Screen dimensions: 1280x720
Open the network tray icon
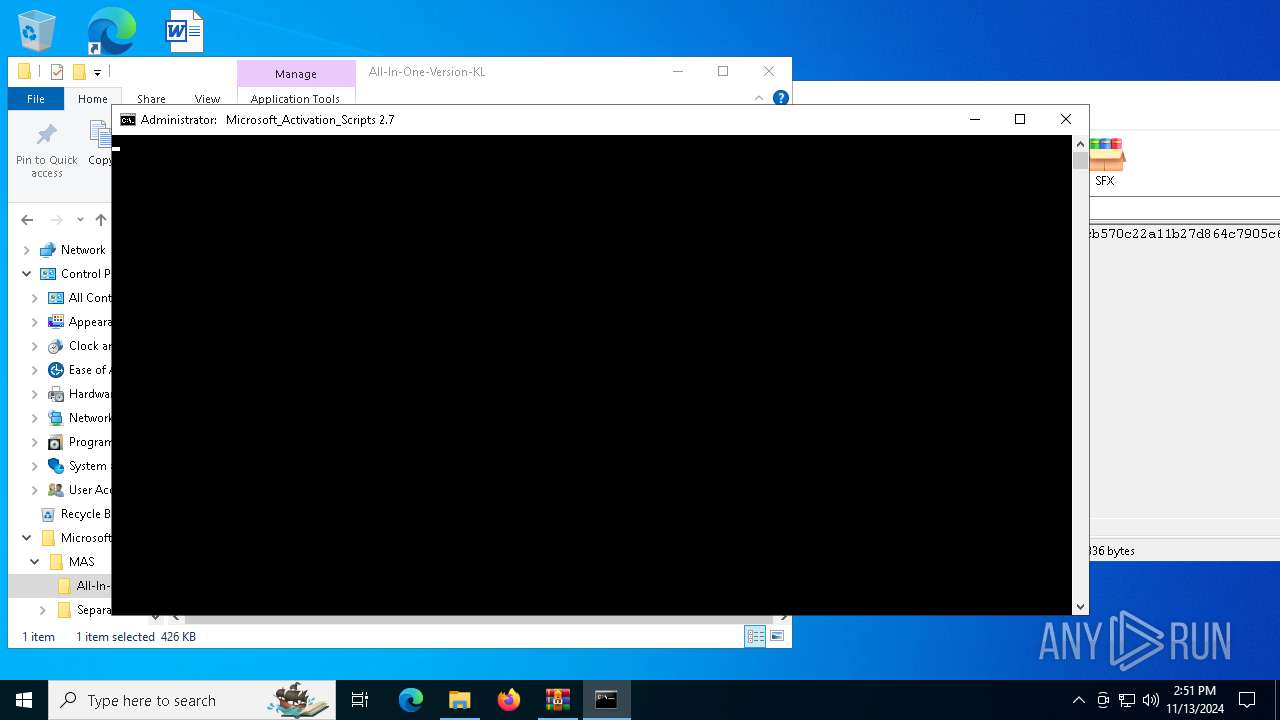point(1127,700)
